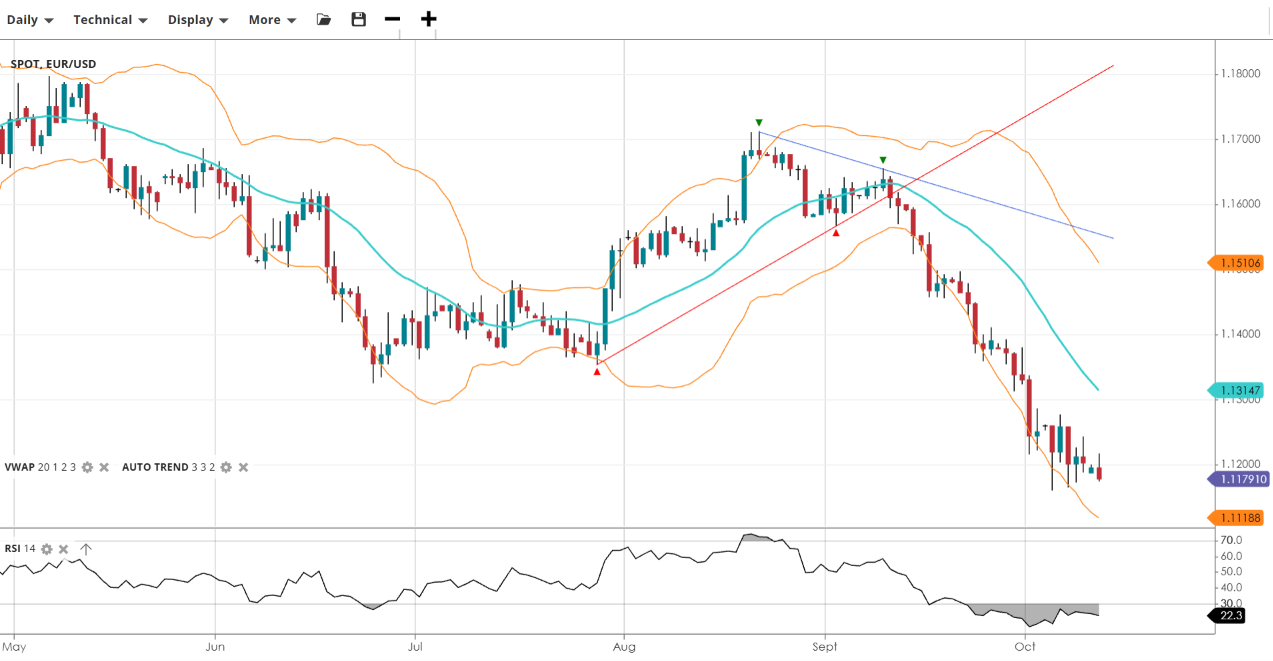This screenshot has width=1273, height=661.
Task: Open AUTO TREND settings gear
Action: [x=226, y=467]
